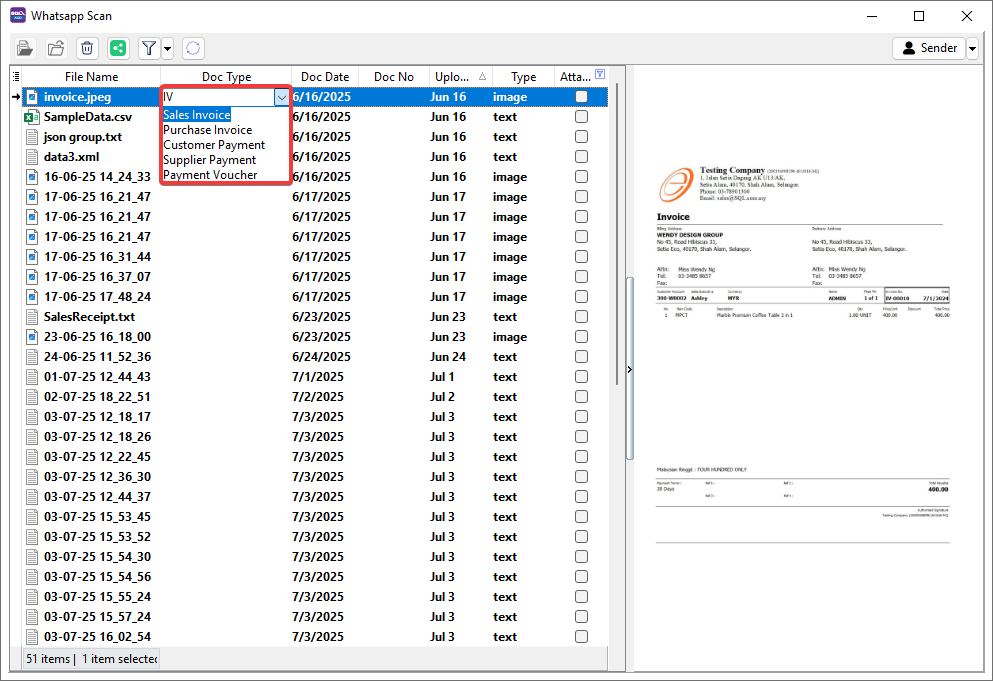The width and height of the screenshot is (993, 681).
Task: Sort by the Doc Date column header
Action: (x=325, y=77)
